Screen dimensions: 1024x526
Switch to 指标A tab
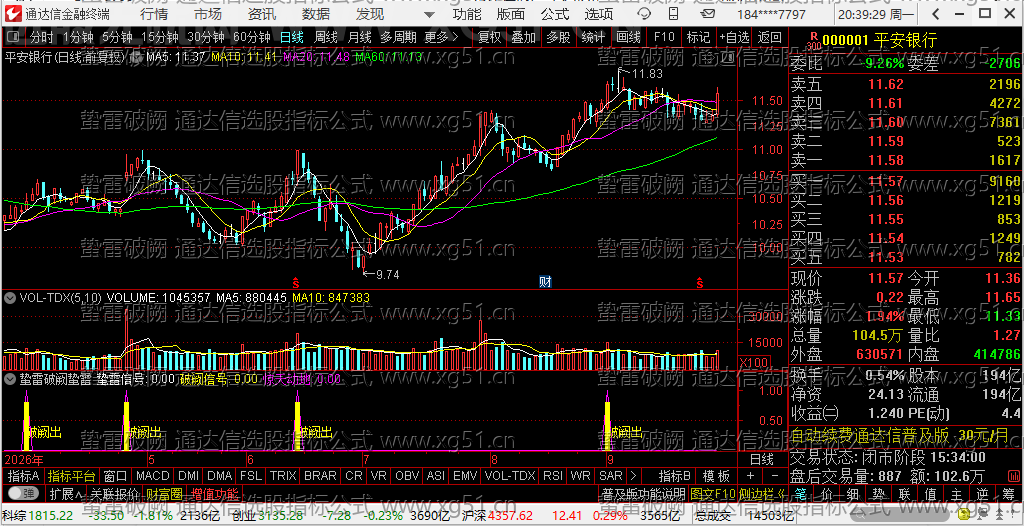click(24, 475)
